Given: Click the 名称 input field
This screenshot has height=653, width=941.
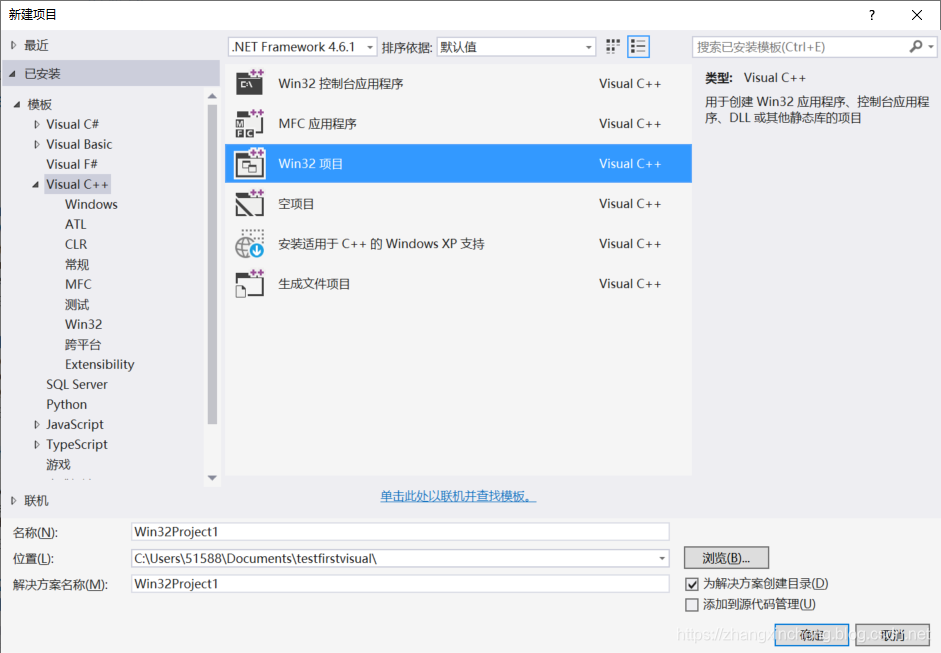Looking at the screenshot, I should click(x=400, y=532).
